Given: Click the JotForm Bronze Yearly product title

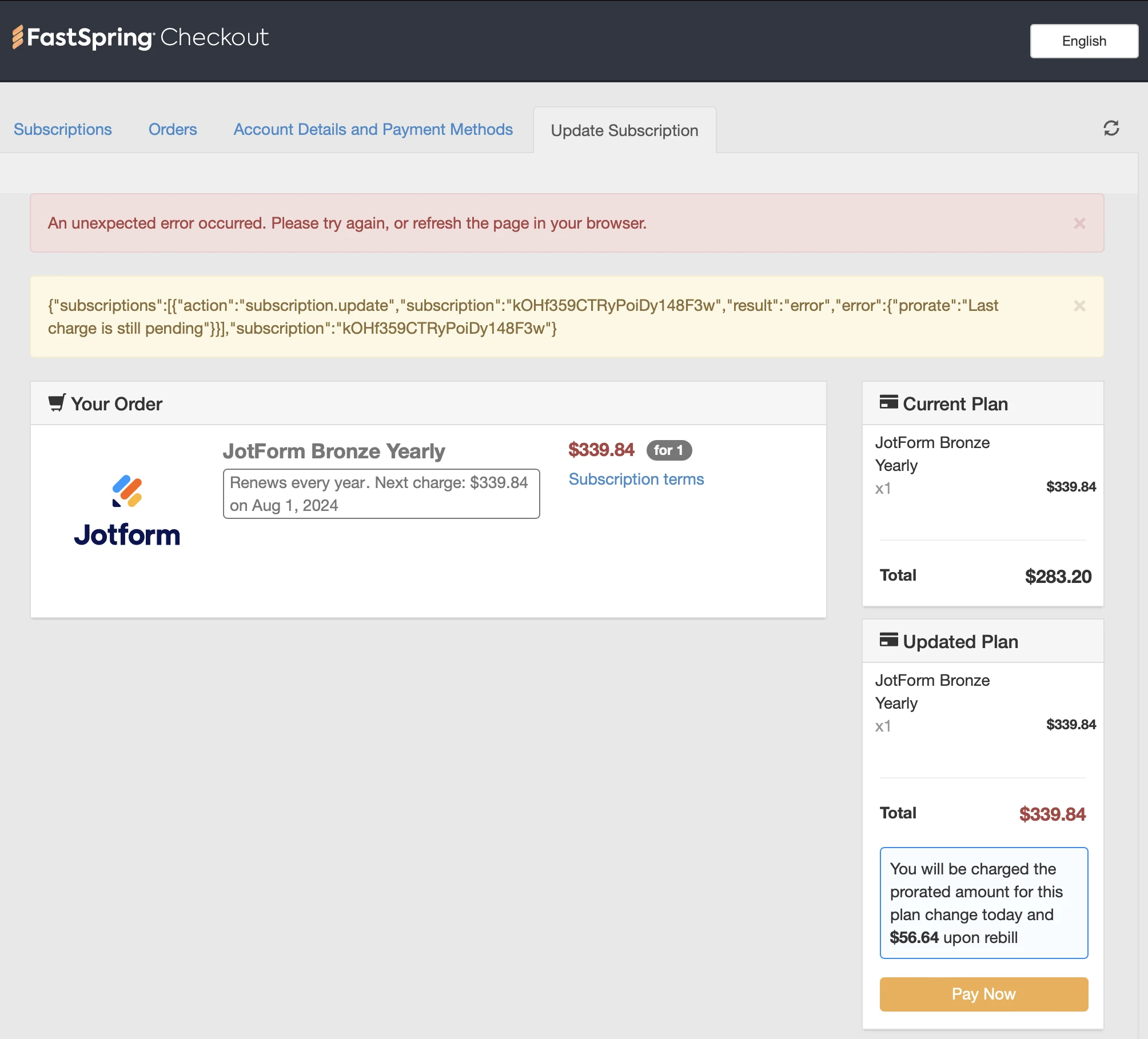Looking at the screenshot, I should point(333,451).
